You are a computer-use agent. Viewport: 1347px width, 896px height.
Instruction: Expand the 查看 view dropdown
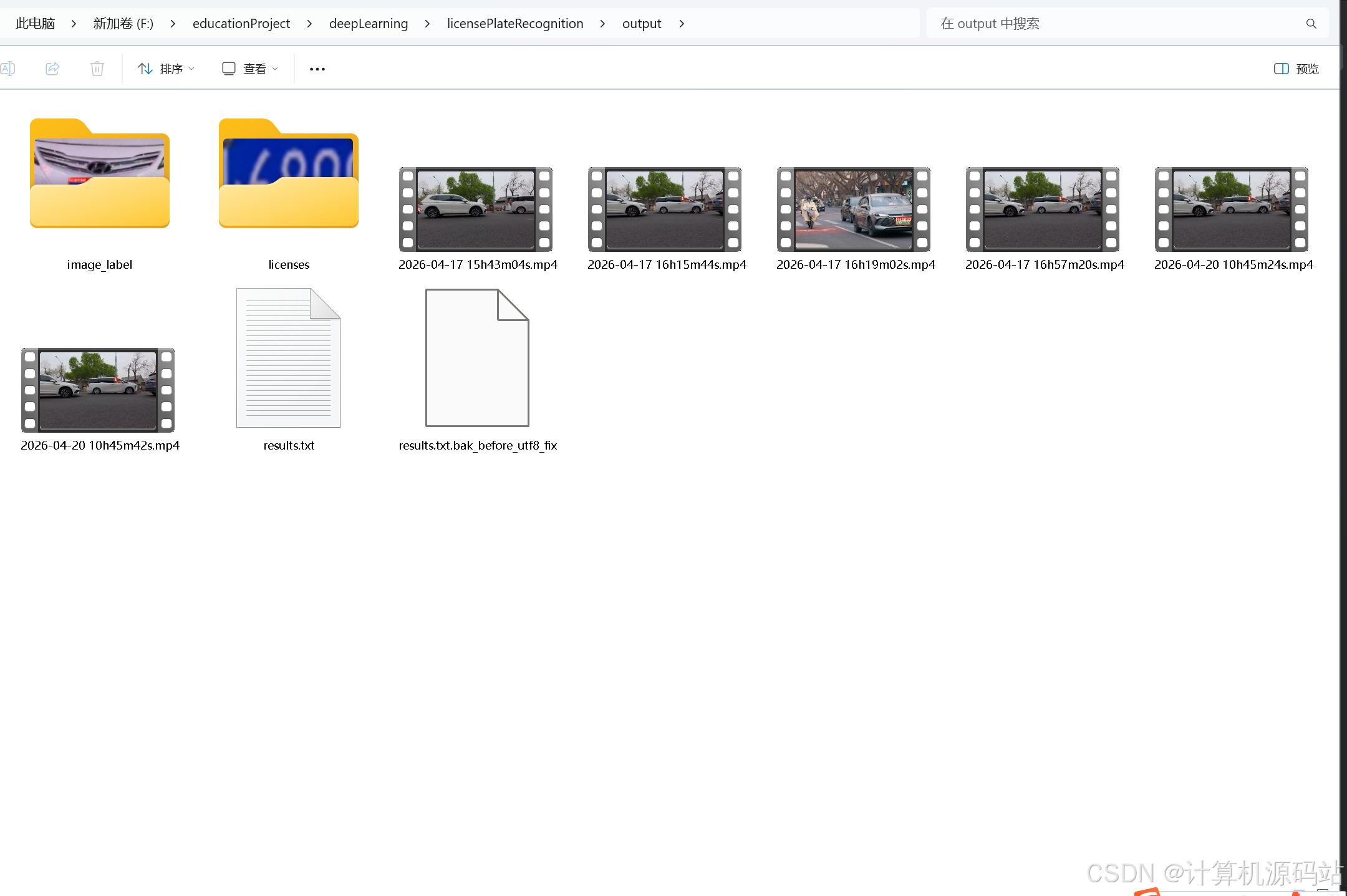click(249, 69)
